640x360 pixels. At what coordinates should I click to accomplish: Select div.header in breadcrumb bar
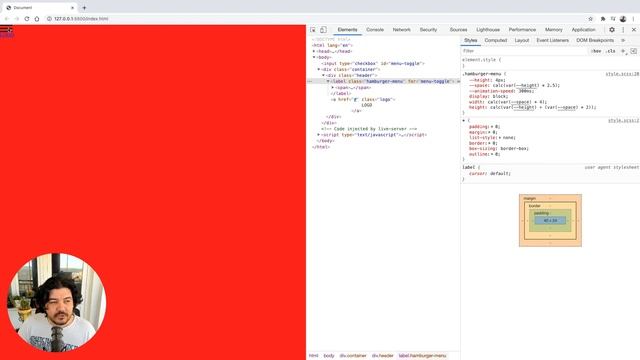click(382, 356)
